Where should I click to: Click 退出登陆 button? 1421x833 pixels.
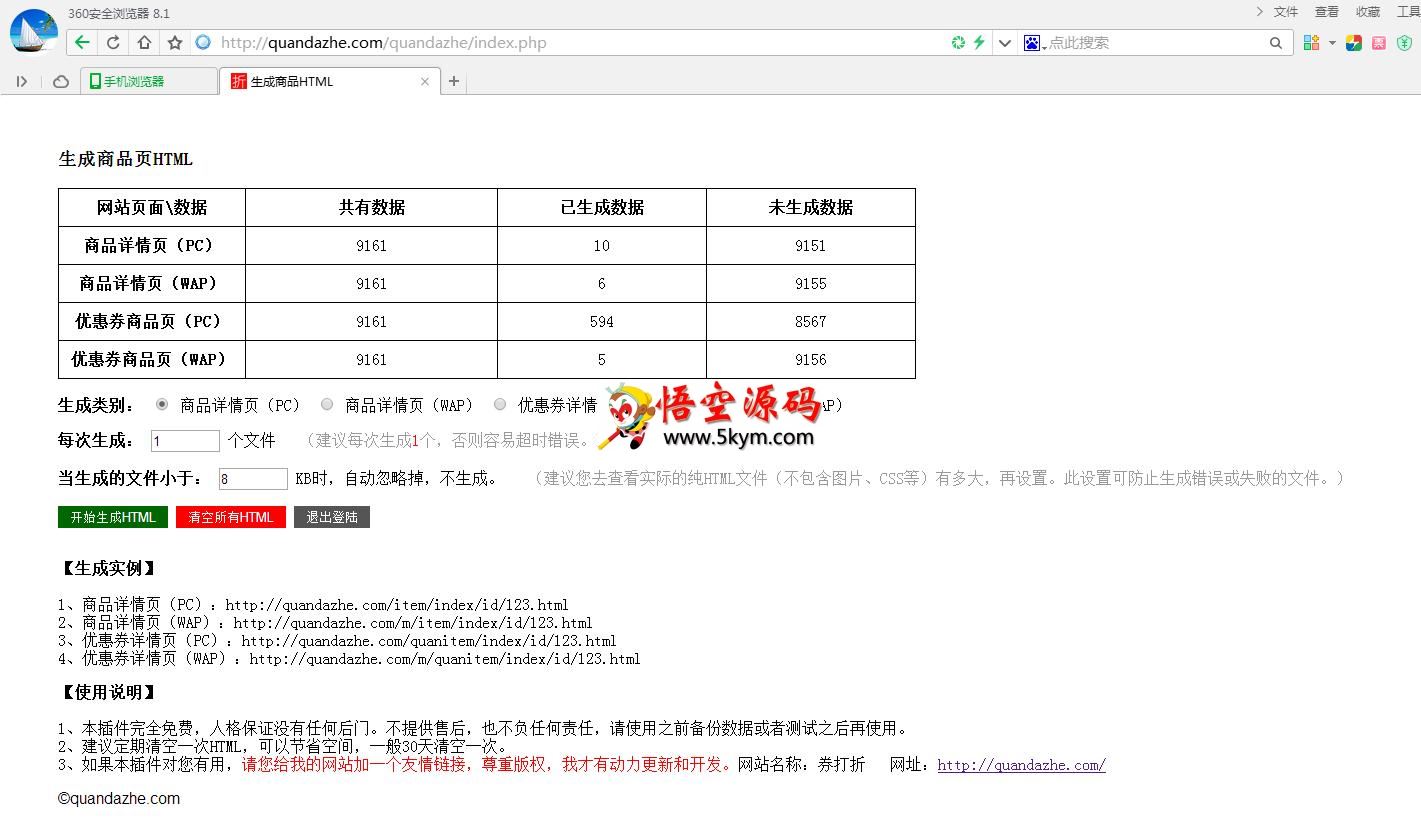[x=332, y=517]
